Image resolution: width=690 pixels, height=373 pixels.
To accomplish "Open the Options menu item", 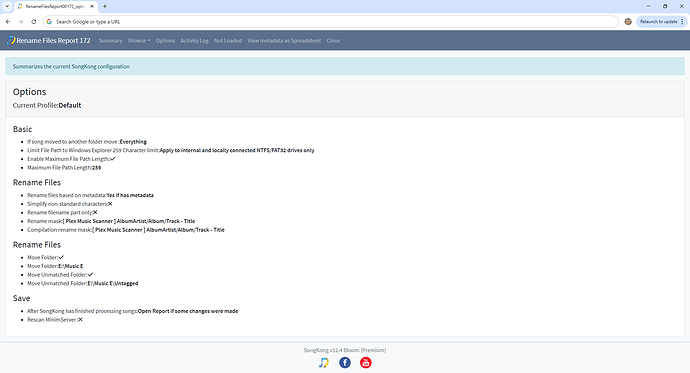I will (x=165, y=40).
